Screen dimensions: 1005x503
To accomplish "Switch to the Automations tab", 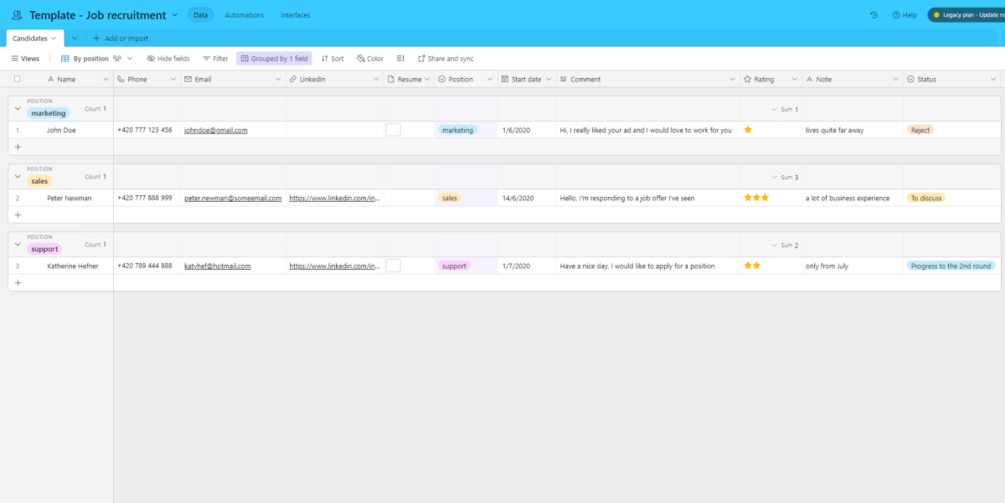I will coord(244,15).
